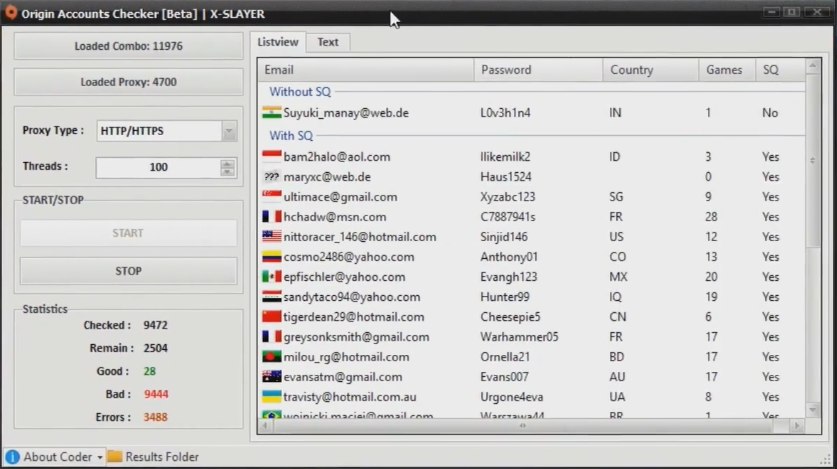Click the Iraq flag icon beside sandytaco94@yahoo.com
837x469 pixels.
click(272, 297)
